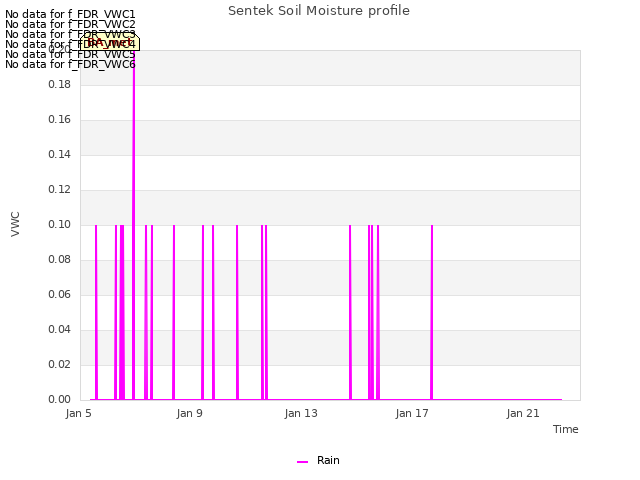Click the 'Jan 17' x-axis tick label
The width and height of the screenshot is (640, 480).
tap(412, 413)
